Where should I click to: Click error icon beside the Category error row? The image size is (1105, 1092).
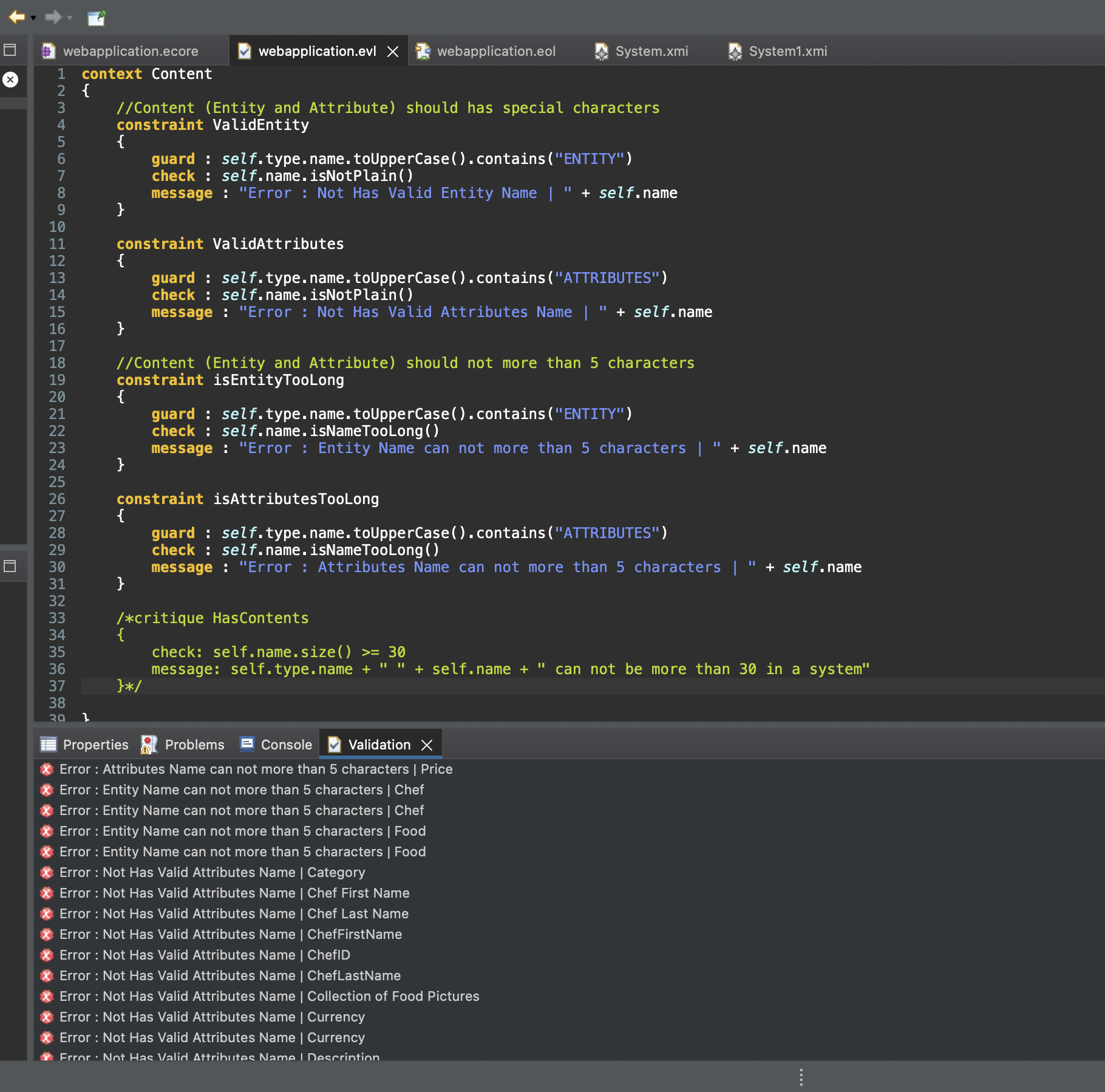47,873
